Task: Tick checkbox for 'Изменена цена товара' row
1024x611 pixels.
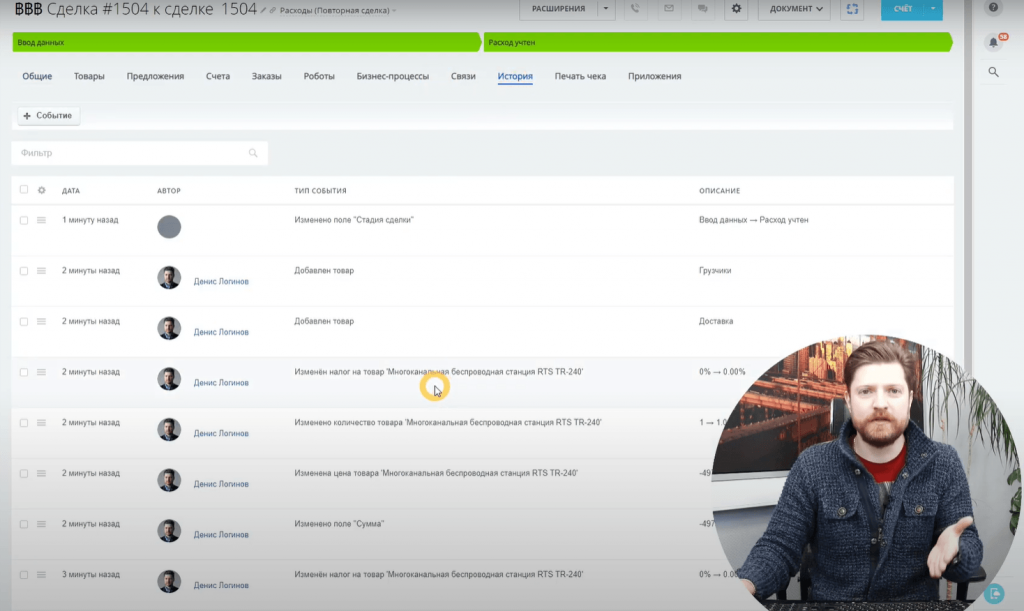Action: click(x=24, y=473)
